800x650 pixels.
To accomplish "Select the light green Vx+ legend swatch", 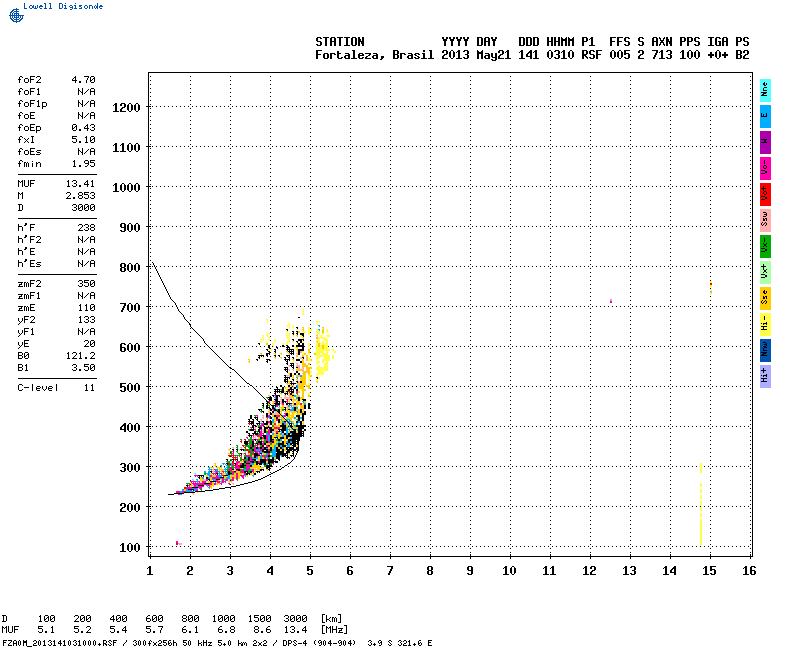I will coord(765,272).
